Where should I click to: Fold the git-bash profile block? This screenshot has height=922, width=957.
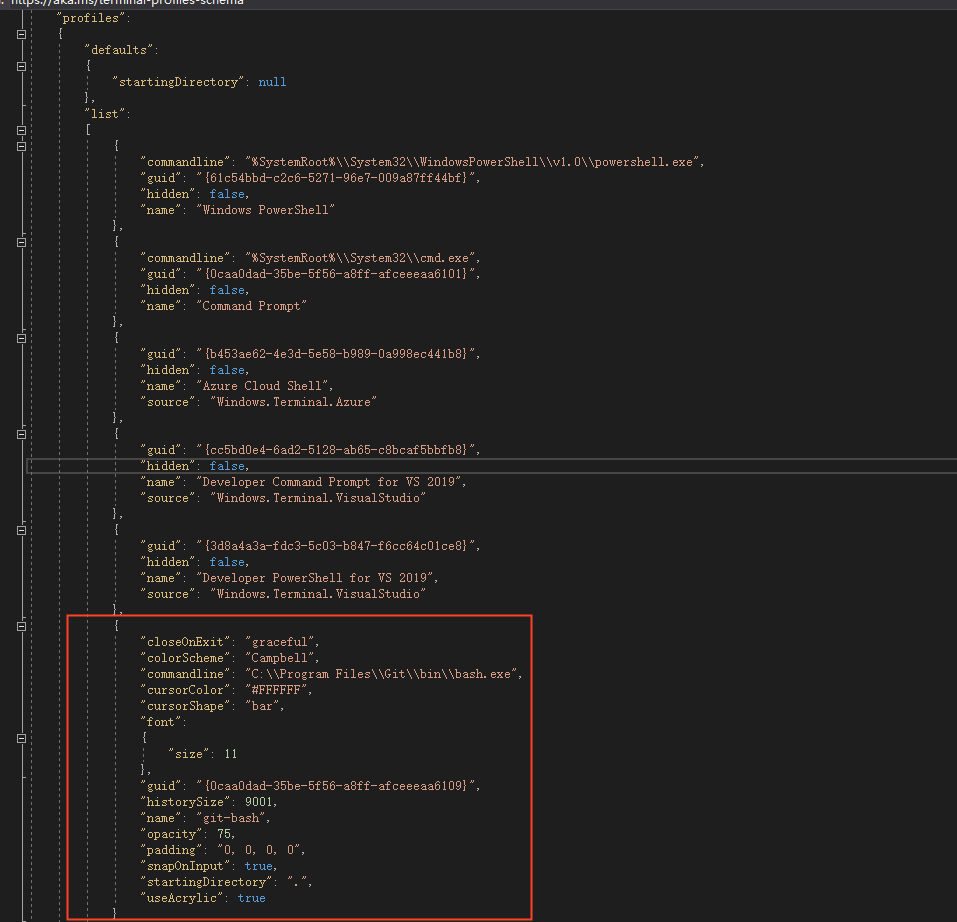click(x=21, y=626)
